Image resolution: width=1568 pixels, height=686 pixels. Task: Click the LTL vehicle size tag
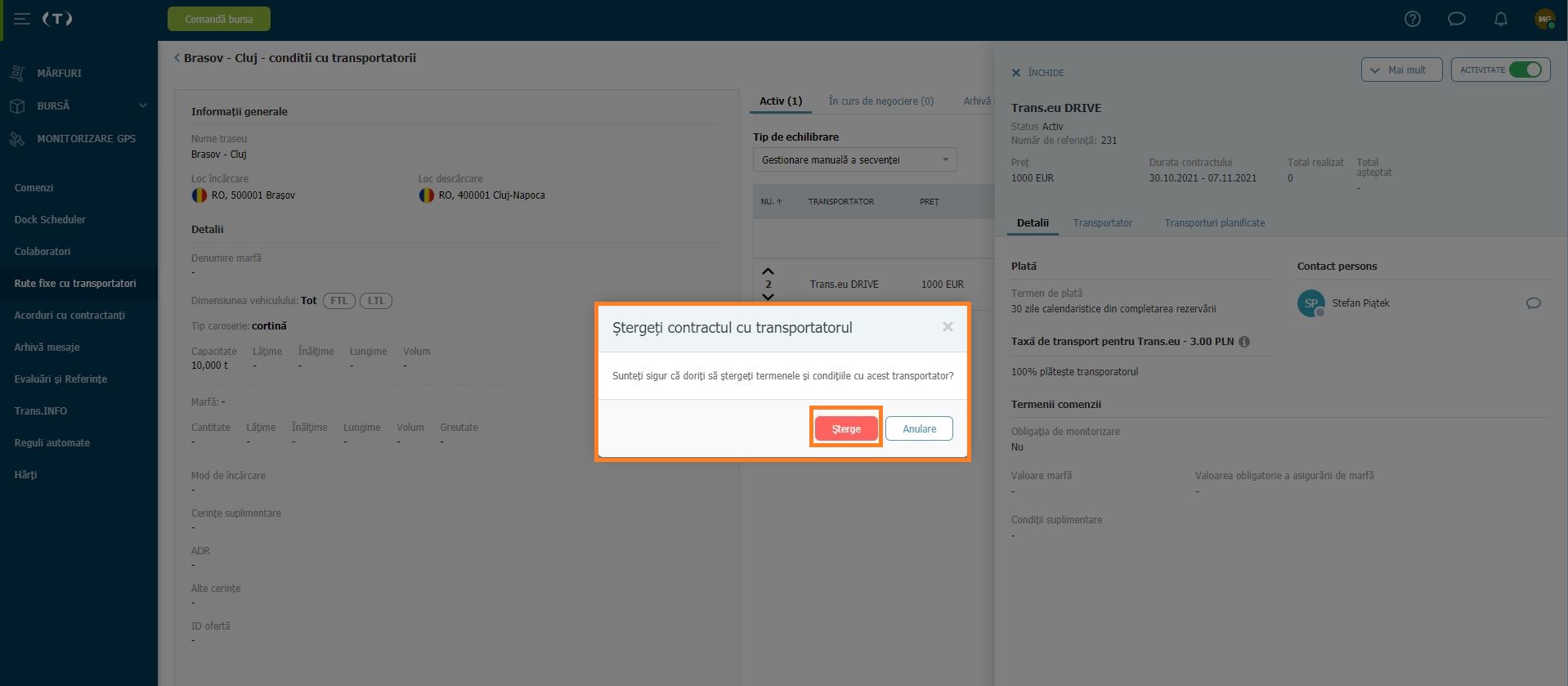click(376, 301)
